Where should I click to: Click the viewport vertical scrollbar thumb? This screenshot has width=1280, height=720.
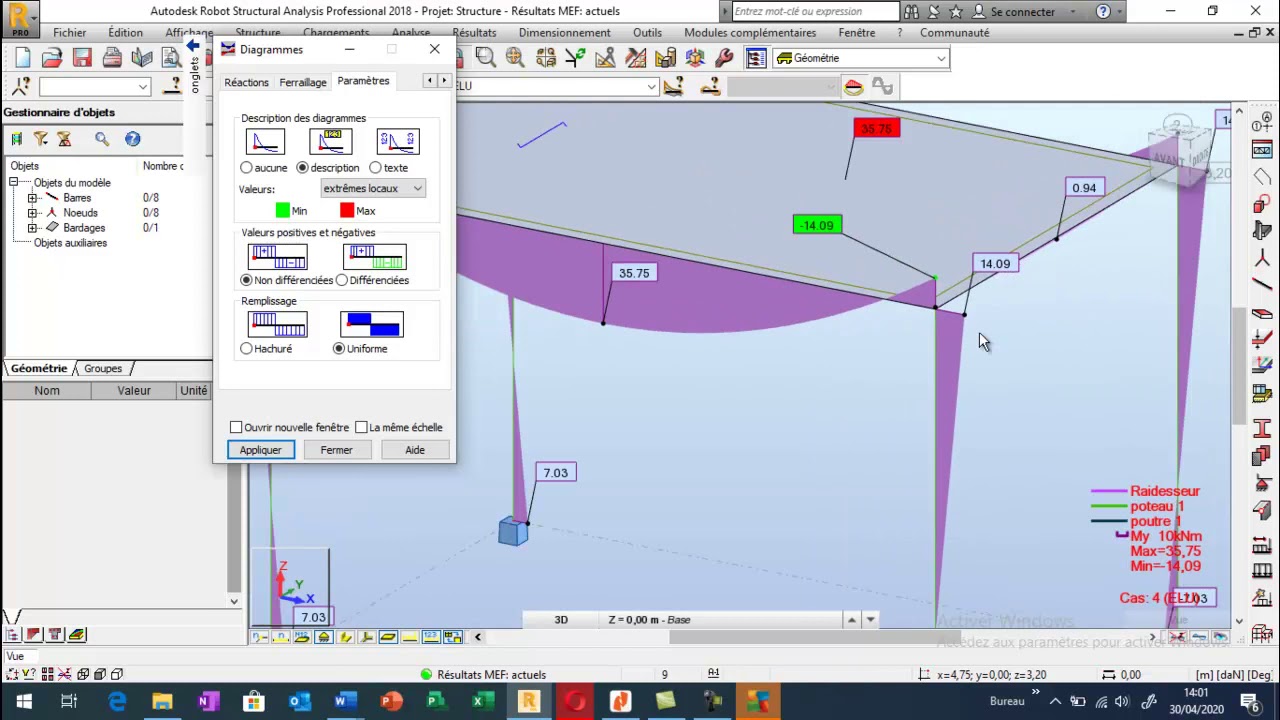pos(1239,366)
